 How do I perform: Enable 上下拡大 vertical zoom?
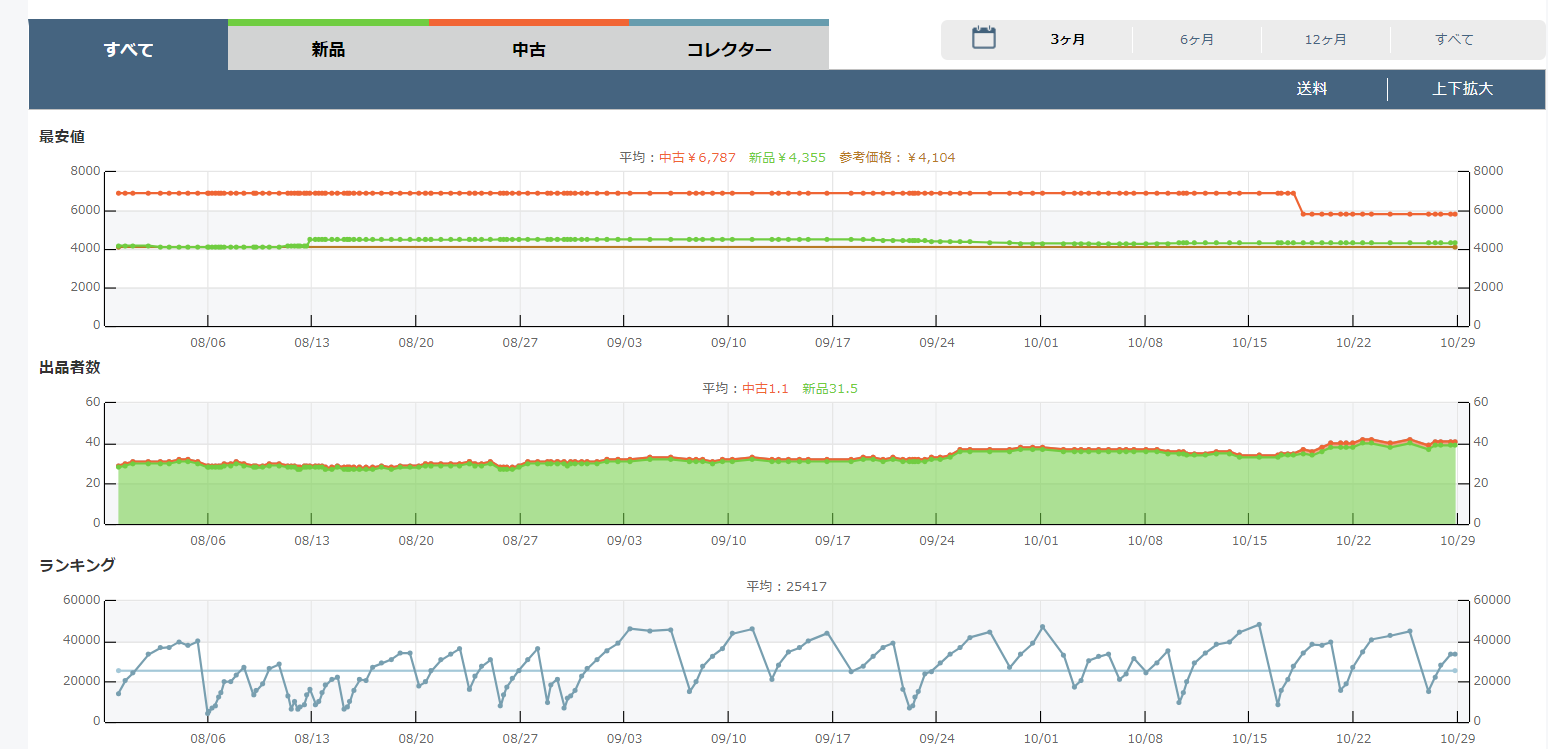pos(1462,89)
